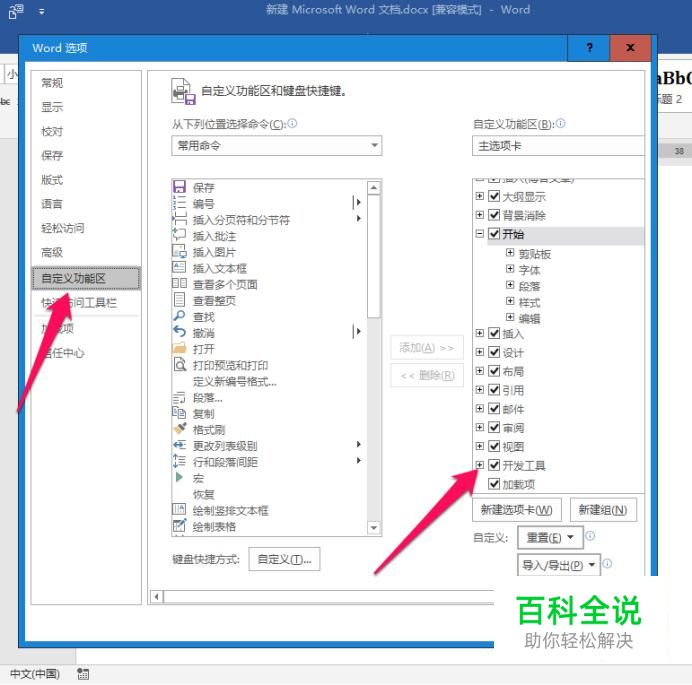Click the info icon next to 导入/导出
Screen dimensions: 692x685
(607, 564)
